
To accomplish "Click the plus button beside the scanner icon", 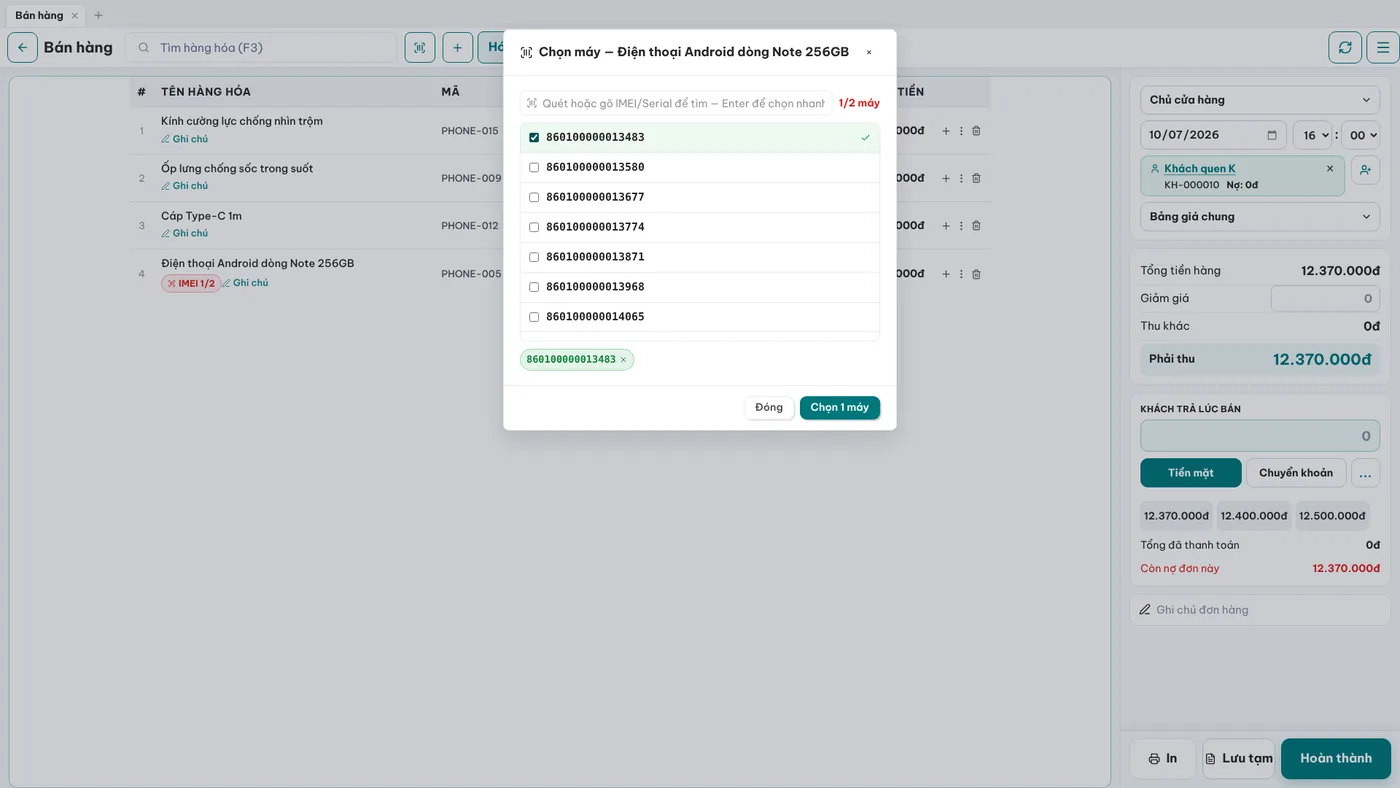I will (457, 47).
